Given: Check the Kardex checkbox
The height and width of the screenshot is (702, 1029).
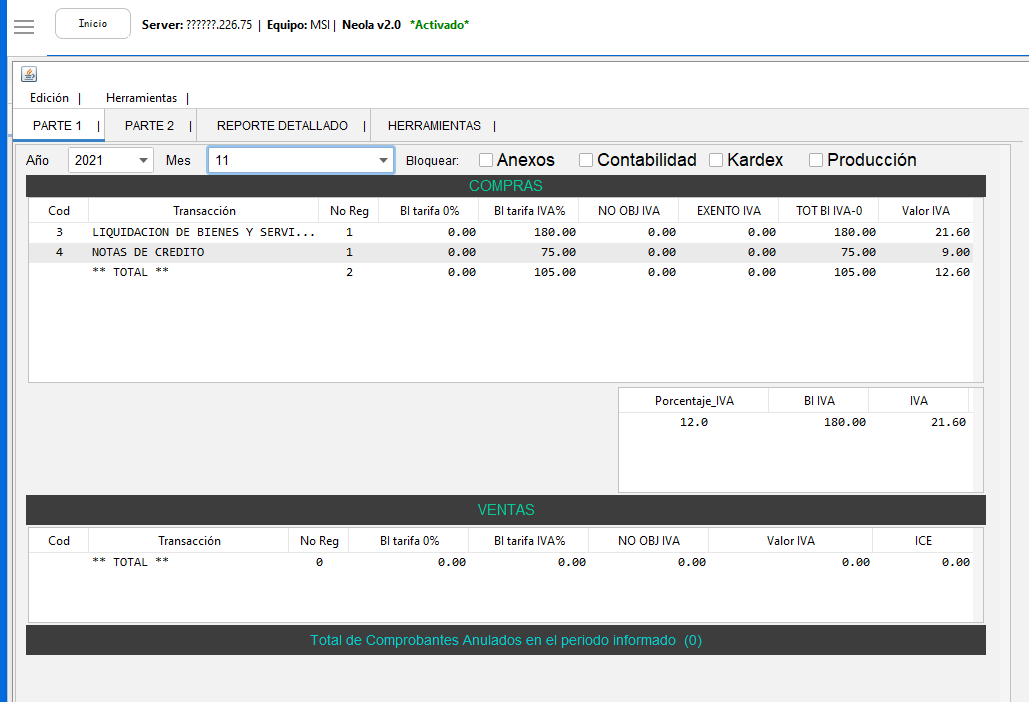Looking at the screenshot, I should [x=716, y=160].
